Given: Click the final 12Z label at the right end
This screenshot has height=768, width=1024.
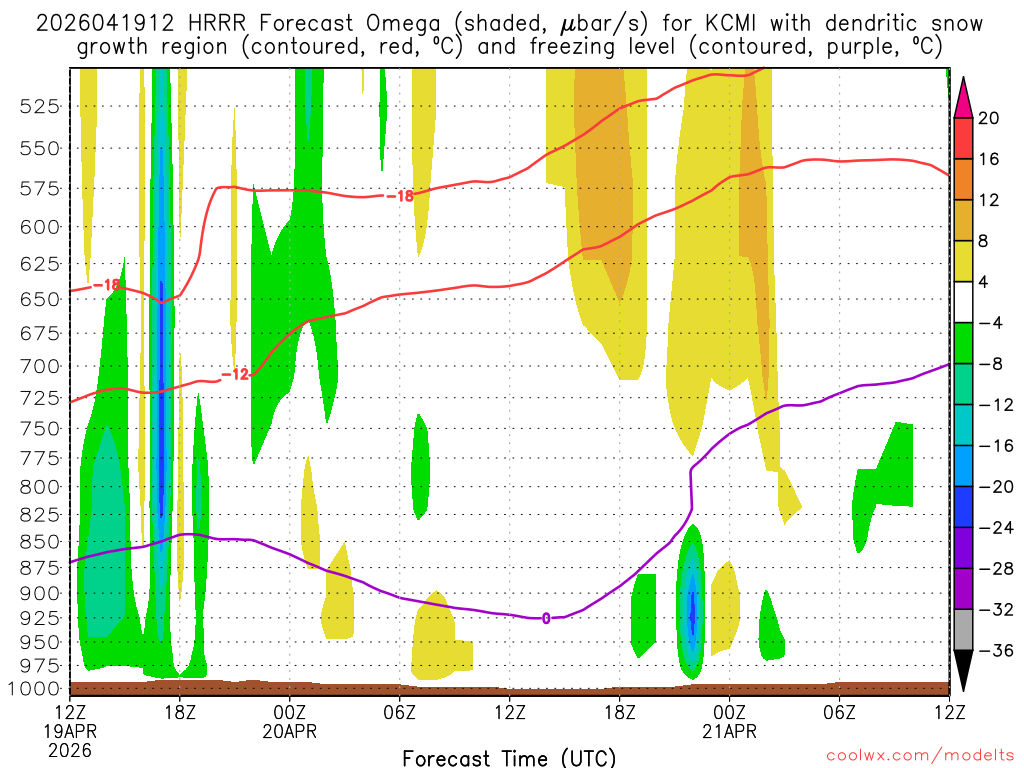Looking at the screenshot, I should [x=949, y=712].
